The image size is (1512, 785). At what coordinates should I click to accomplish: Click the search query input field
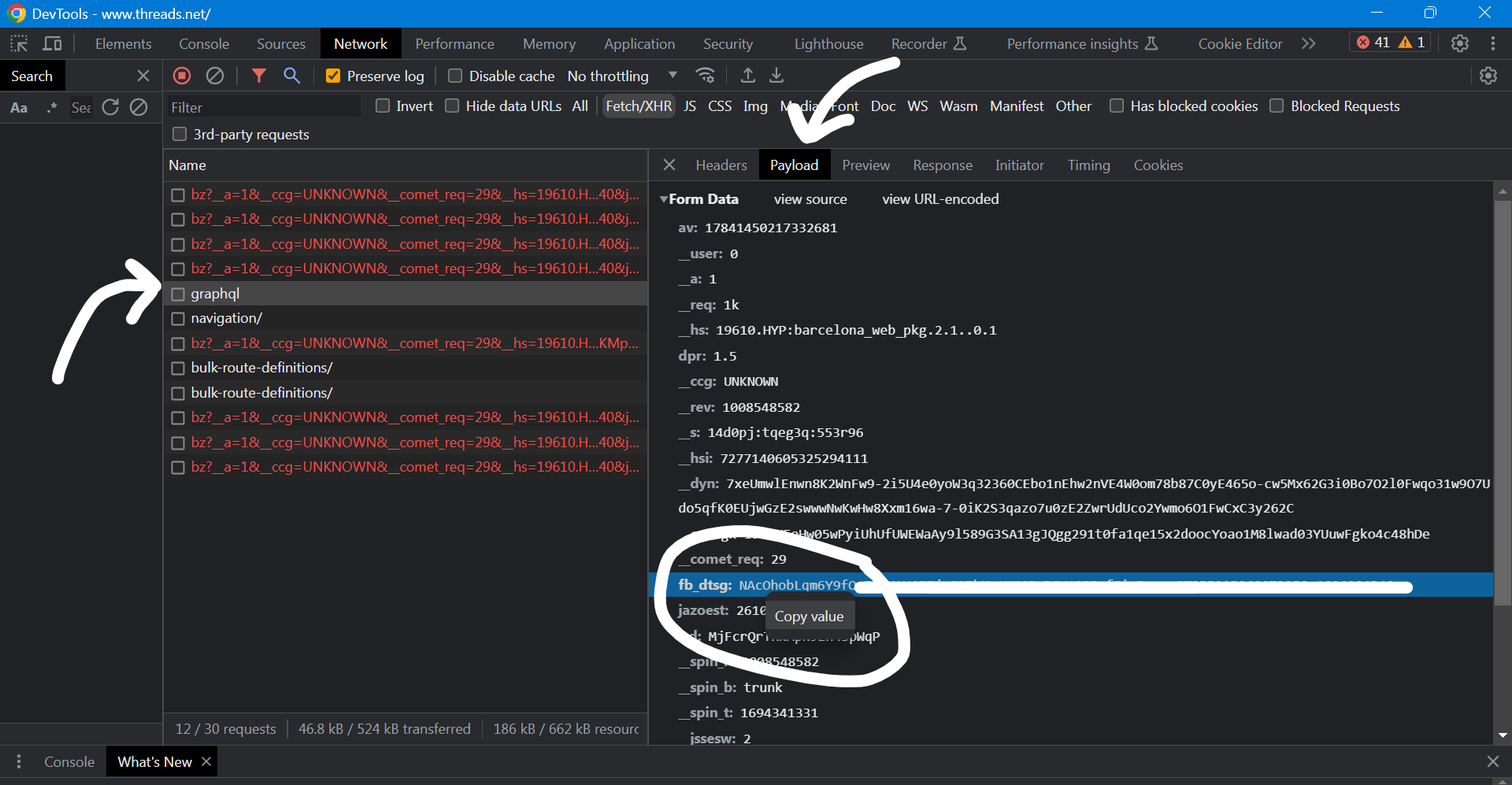point(80,108)
